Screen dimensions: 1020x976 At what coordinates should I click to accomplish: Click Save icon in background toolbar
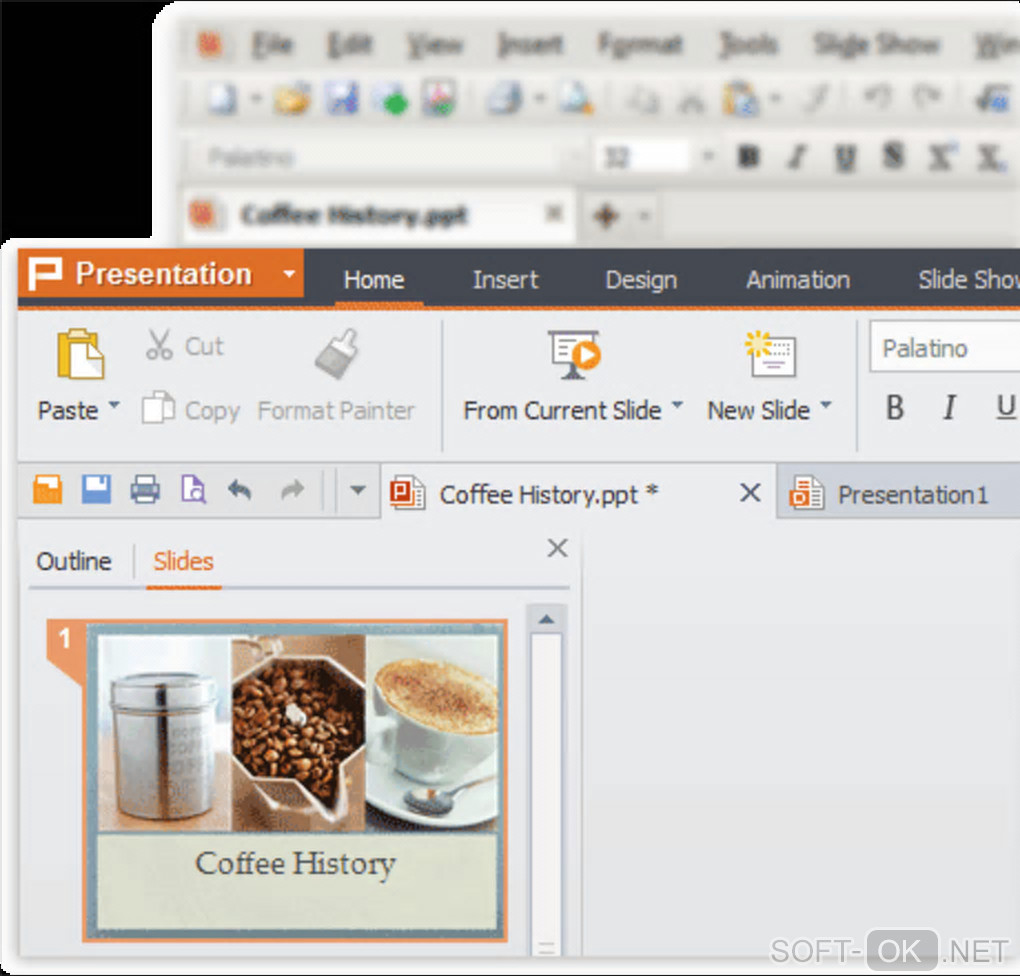[342, 99]
